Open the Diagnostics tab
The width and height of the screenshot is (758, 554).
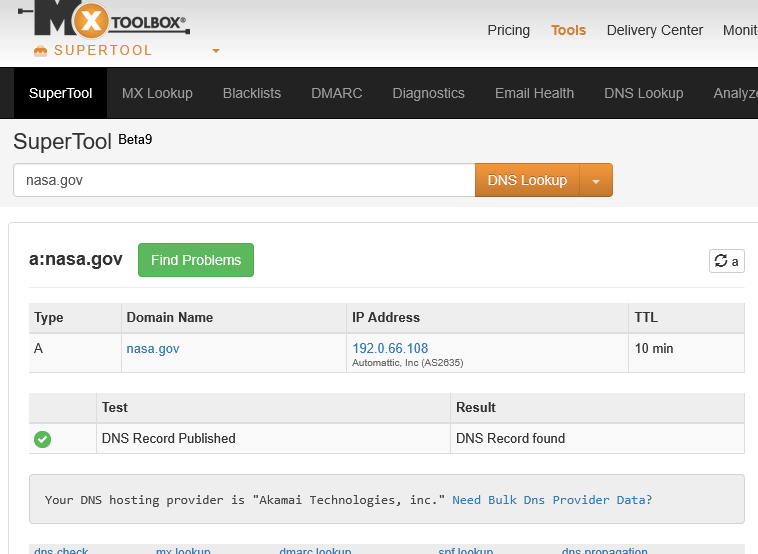tap(428, 93)
